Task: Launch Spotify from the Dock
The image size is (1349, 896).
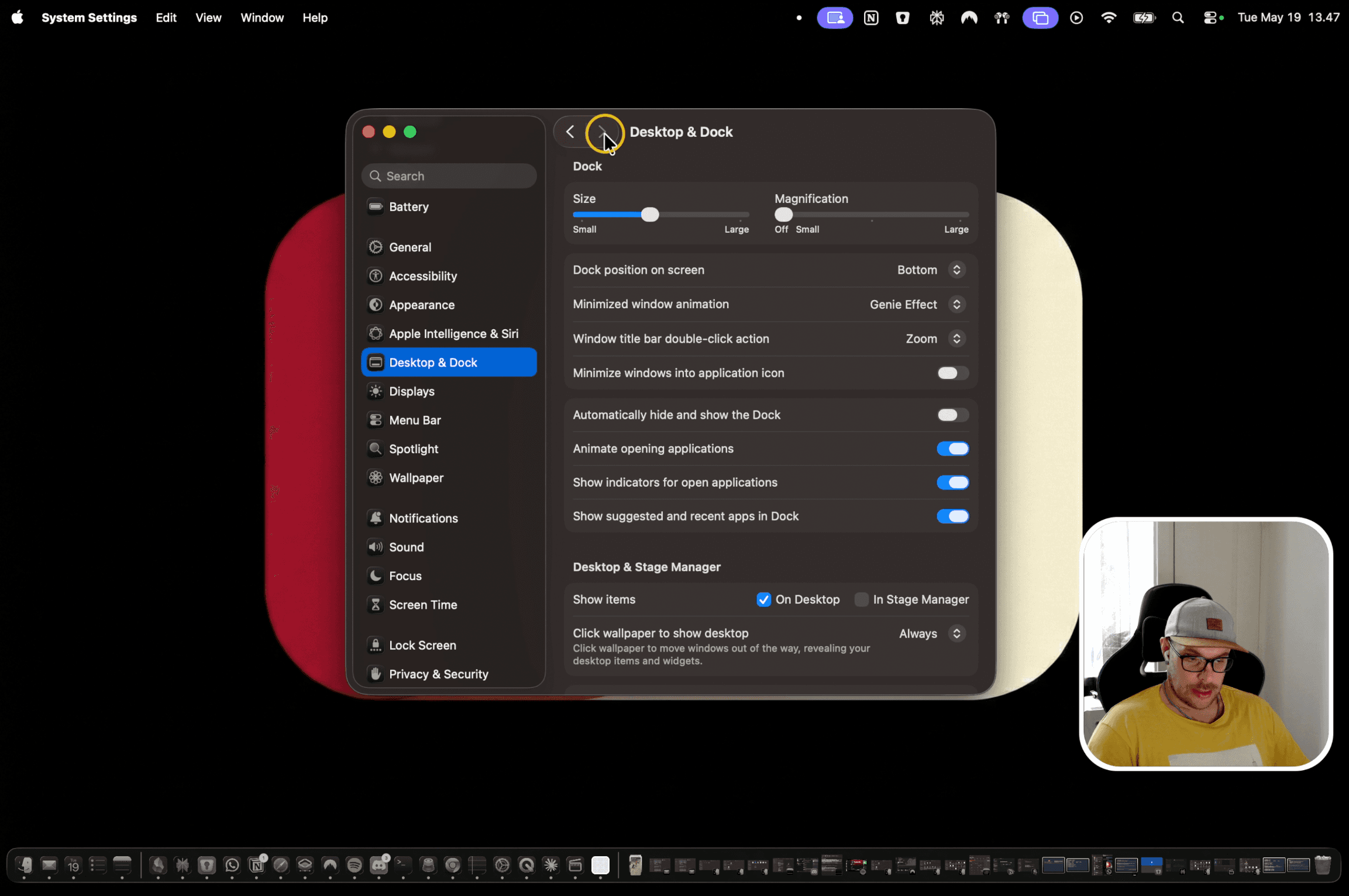Action: click(355, 865)
